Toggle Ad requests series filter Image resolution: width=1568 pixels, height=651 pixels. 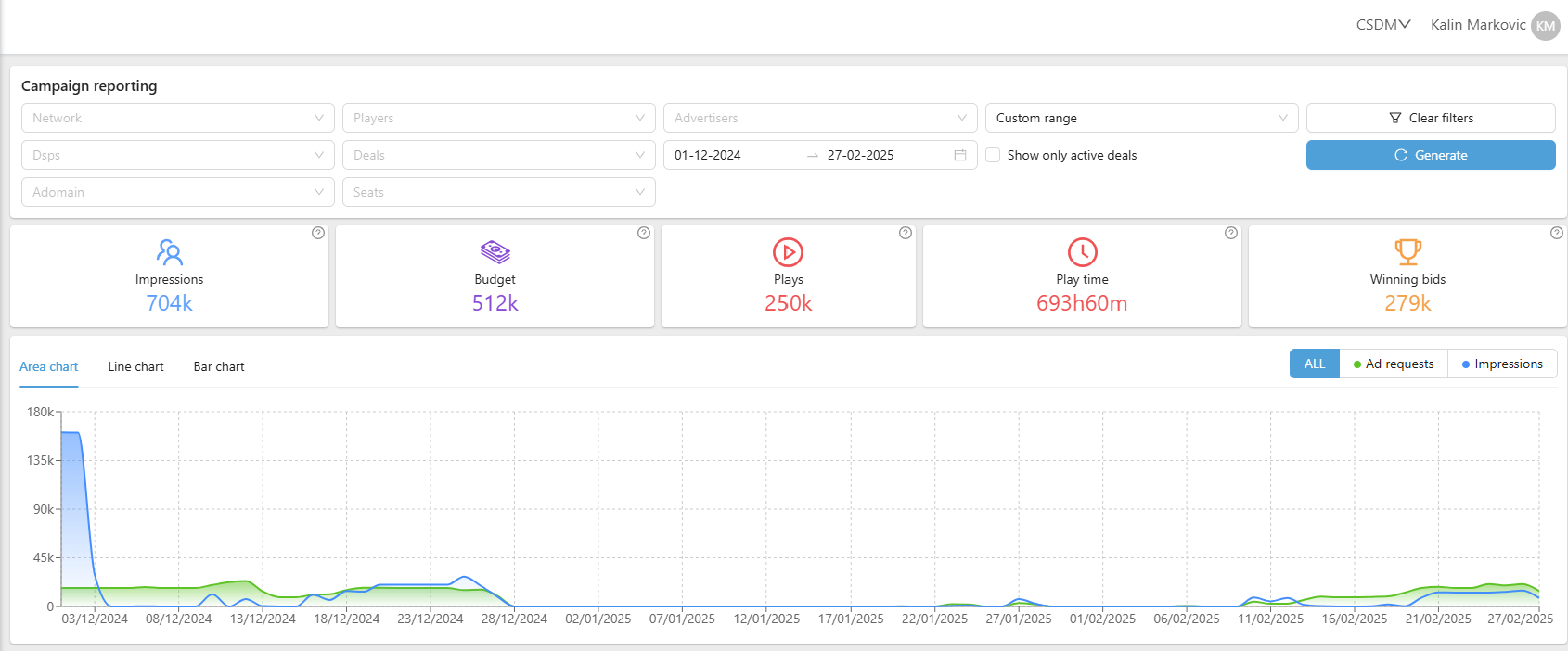[1394, 364]
